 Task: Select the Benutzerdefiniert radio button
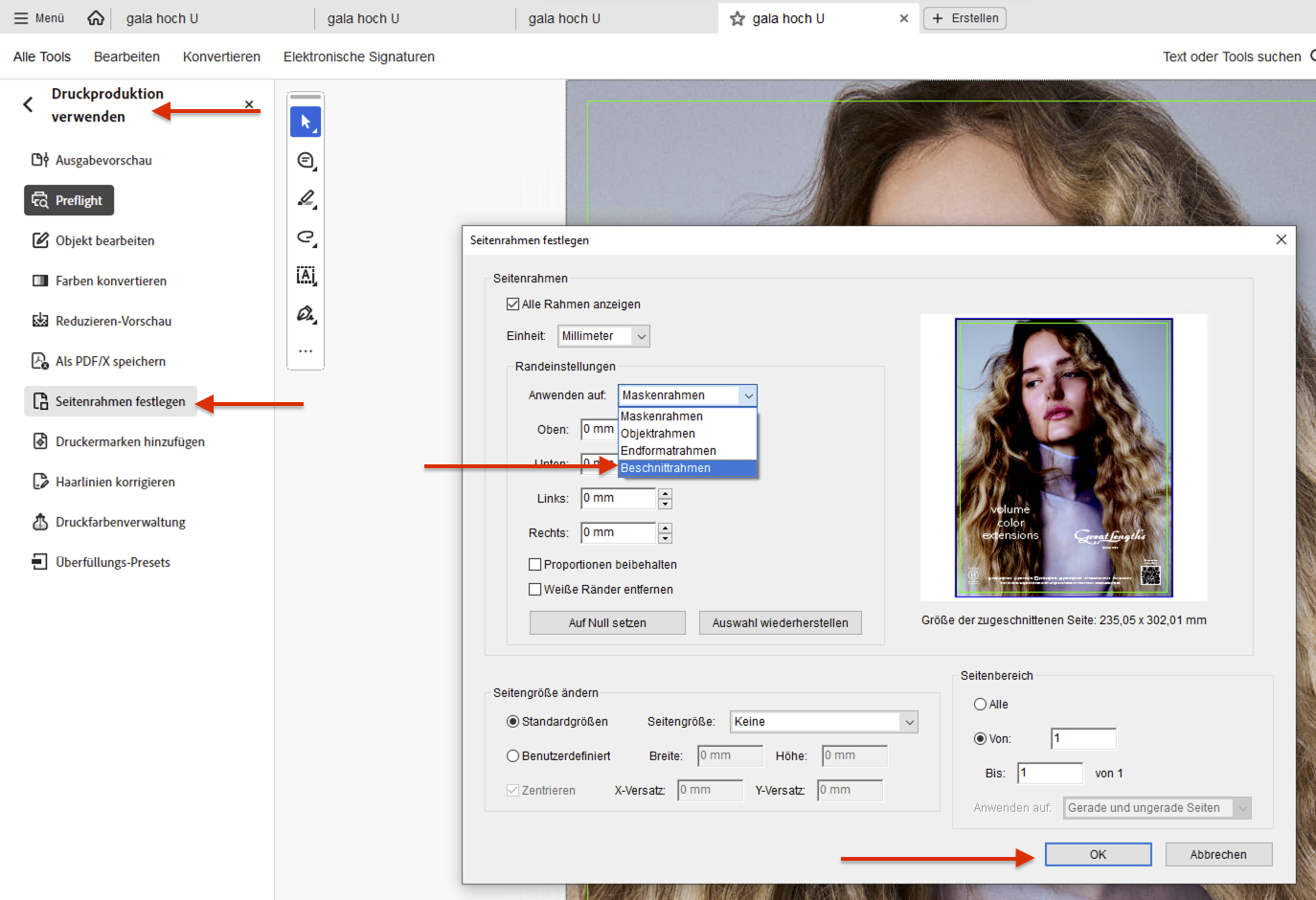(513, 756)
